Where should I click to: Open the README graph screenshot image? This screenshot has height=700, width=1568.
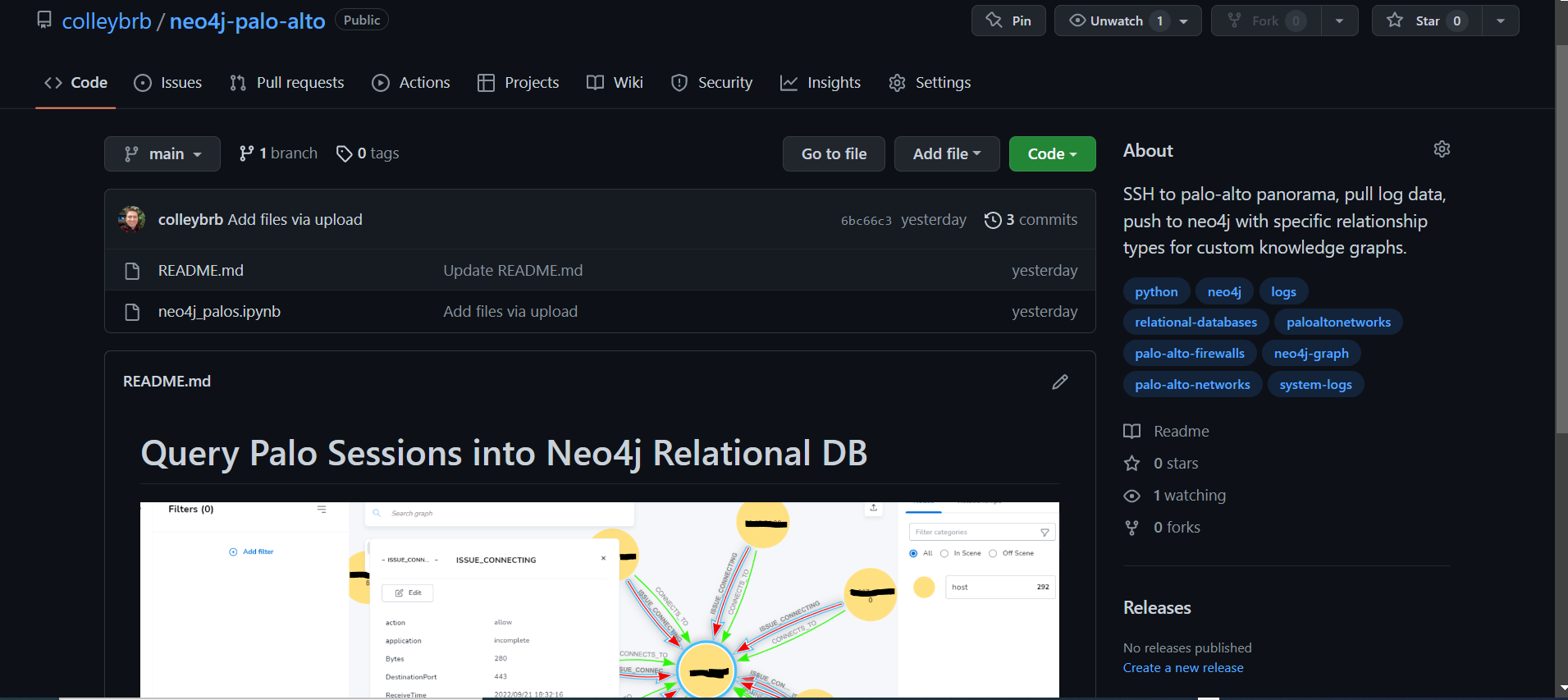click(600, 600)
